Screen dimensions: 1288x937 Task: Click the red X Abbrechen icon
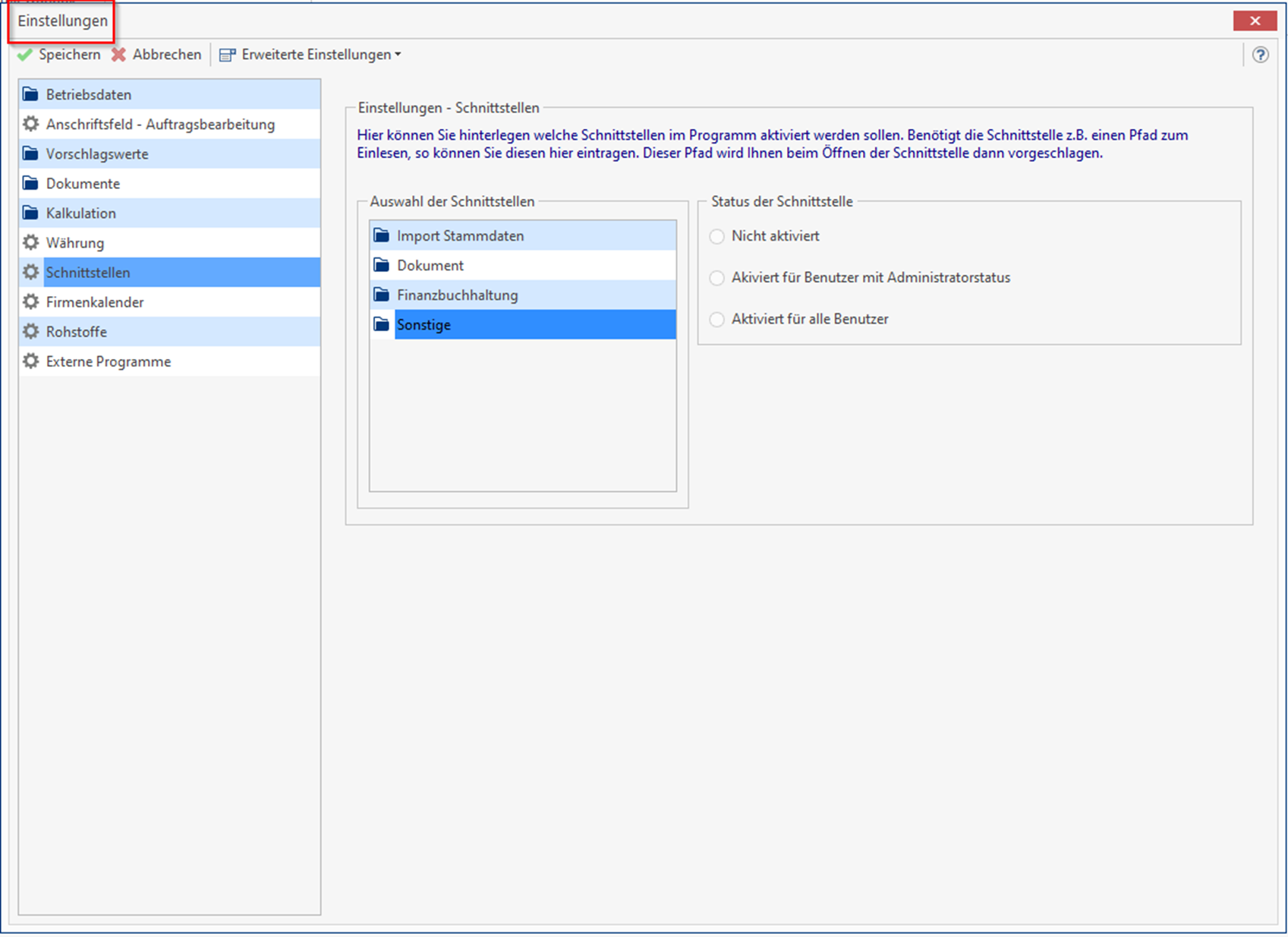(118, 55)
